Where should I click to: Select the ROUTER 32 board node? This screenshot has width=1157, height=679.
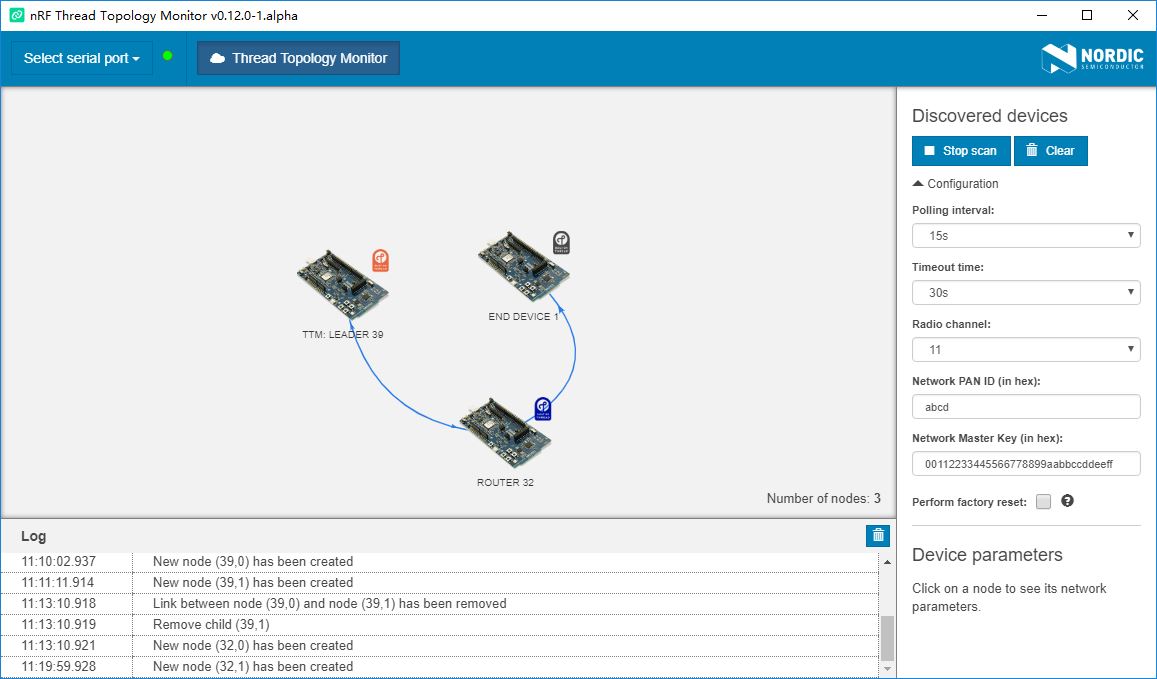[505, 432]
